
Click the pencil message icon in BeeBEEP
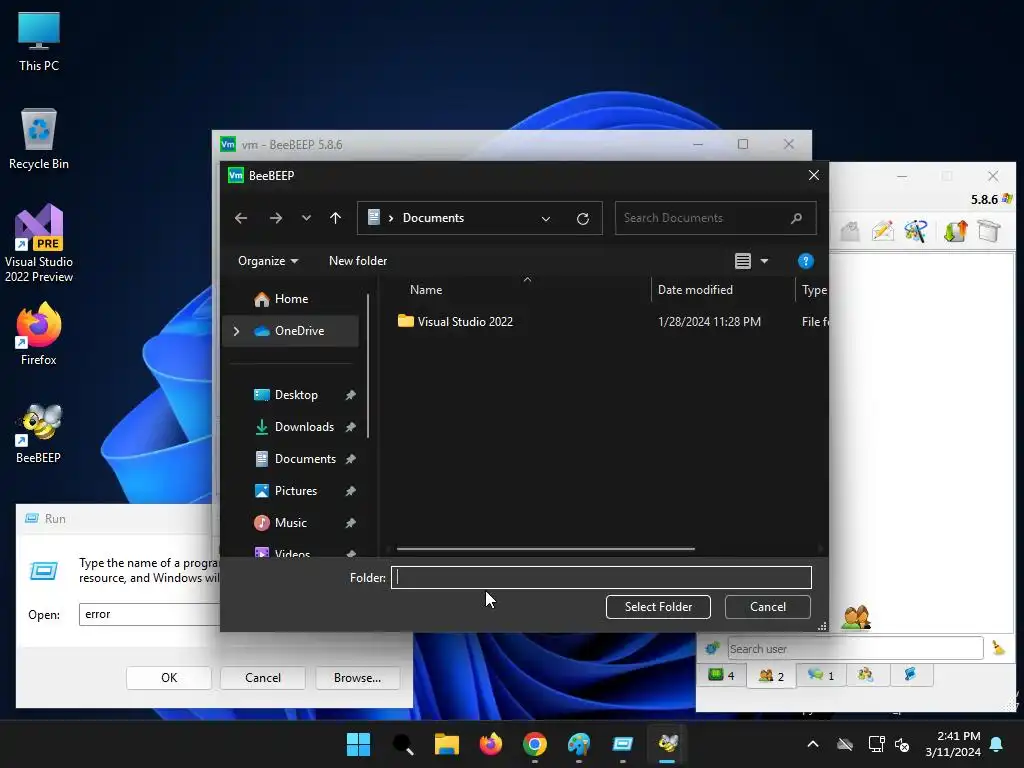point(882,231)
